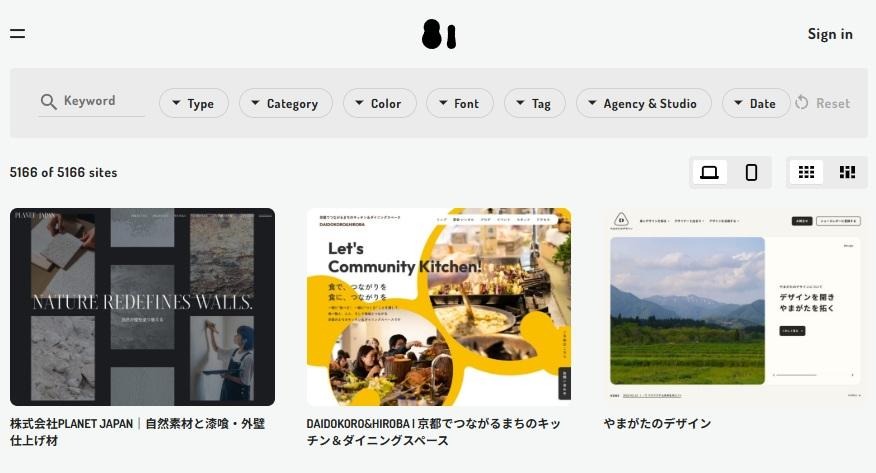Open the Color filter dropdown
Viewport: 876px width, 473px height.
380,103
